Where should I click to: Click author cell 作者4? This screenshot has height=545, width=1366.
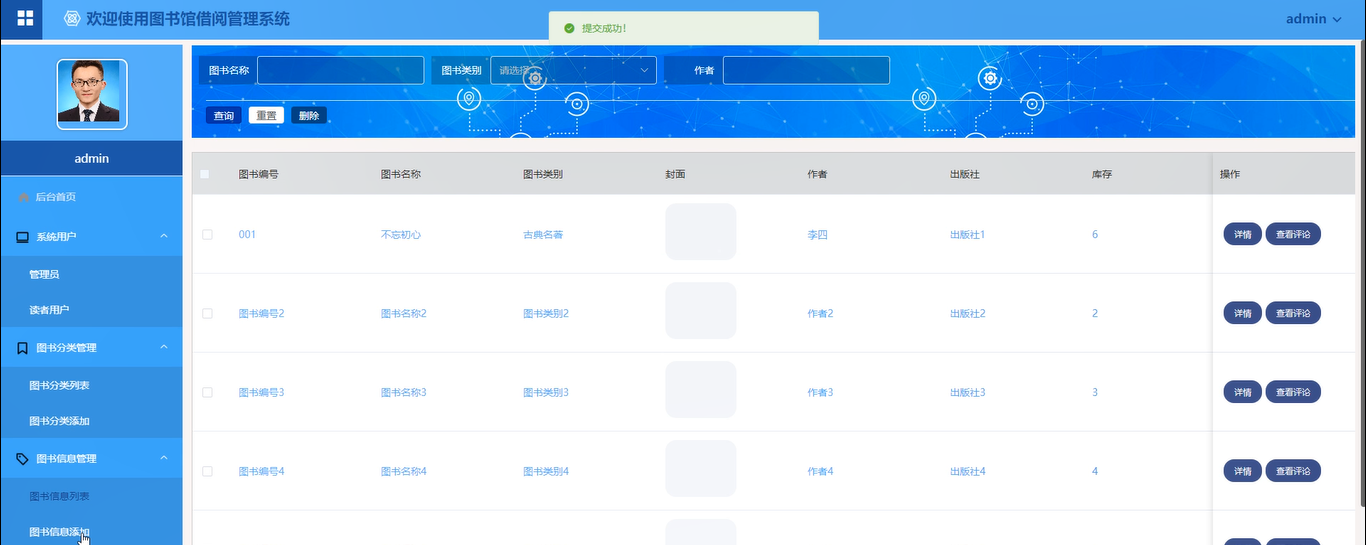click(821, 472)
